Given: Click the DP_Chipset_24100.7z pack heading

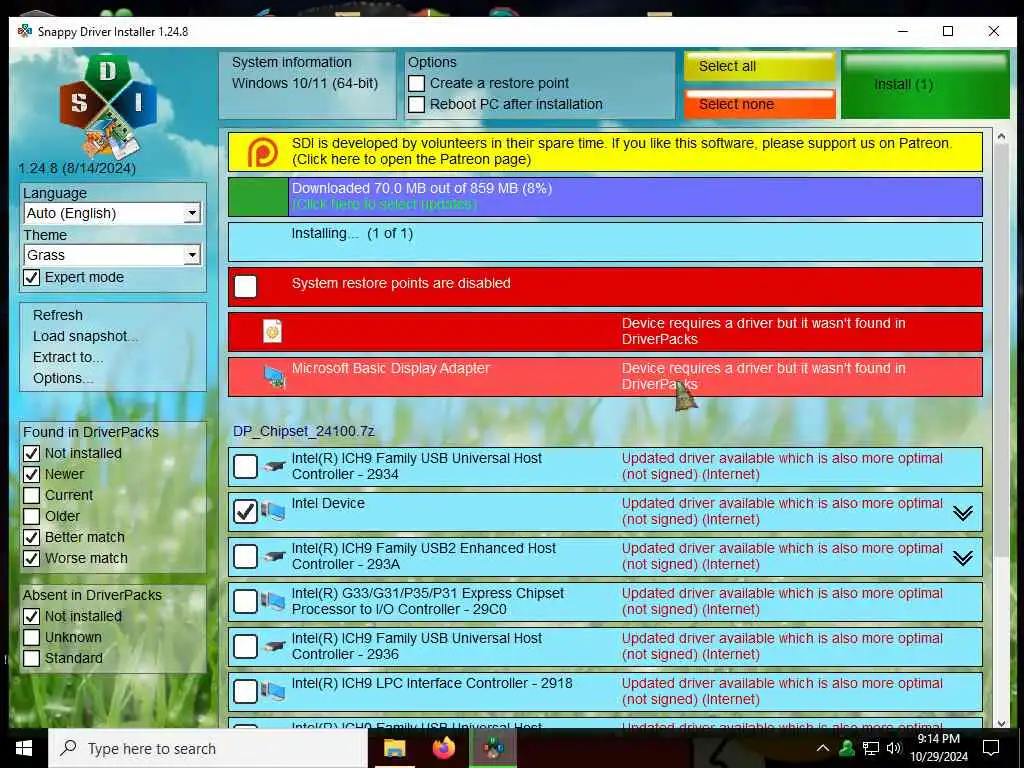Looking at the screenshot, I should tap(304, 432).
